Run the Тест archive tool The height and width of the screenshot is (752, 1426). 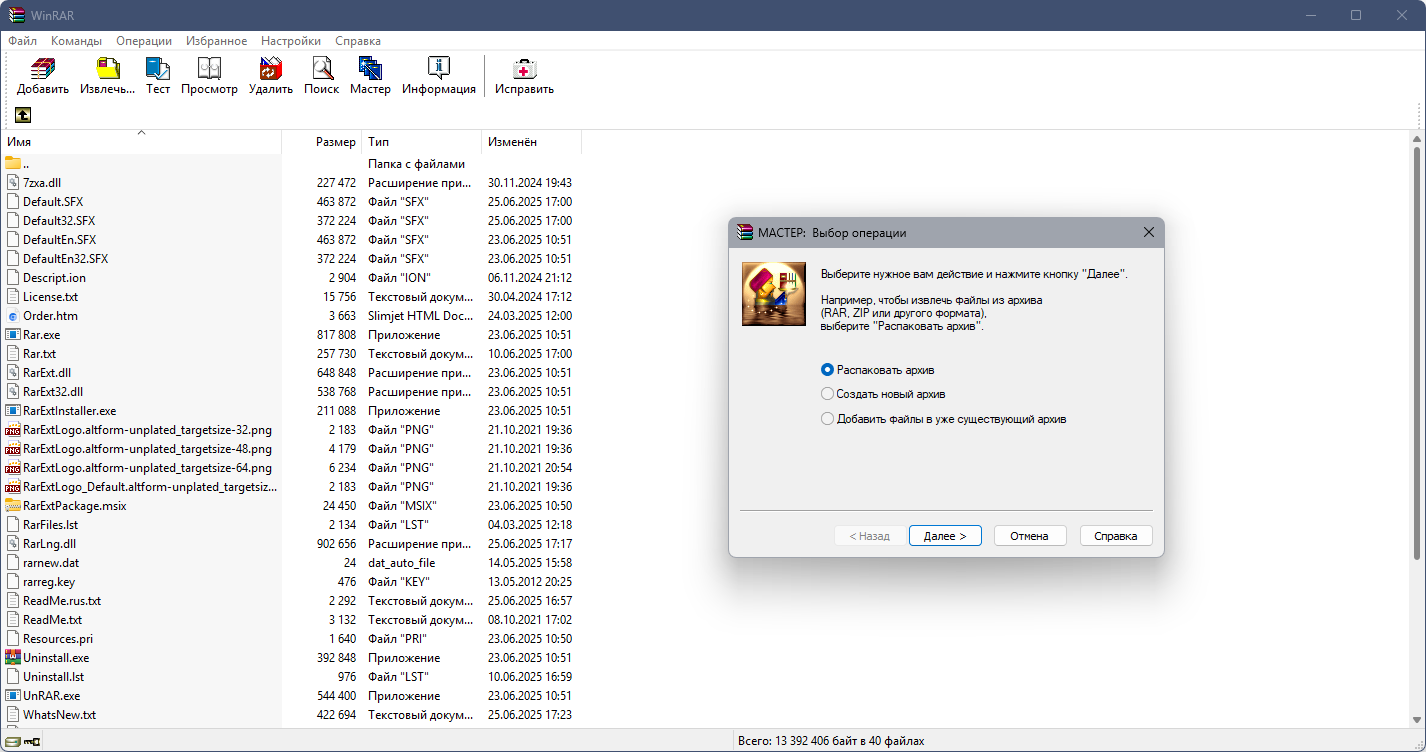click(x=158, y=76)
